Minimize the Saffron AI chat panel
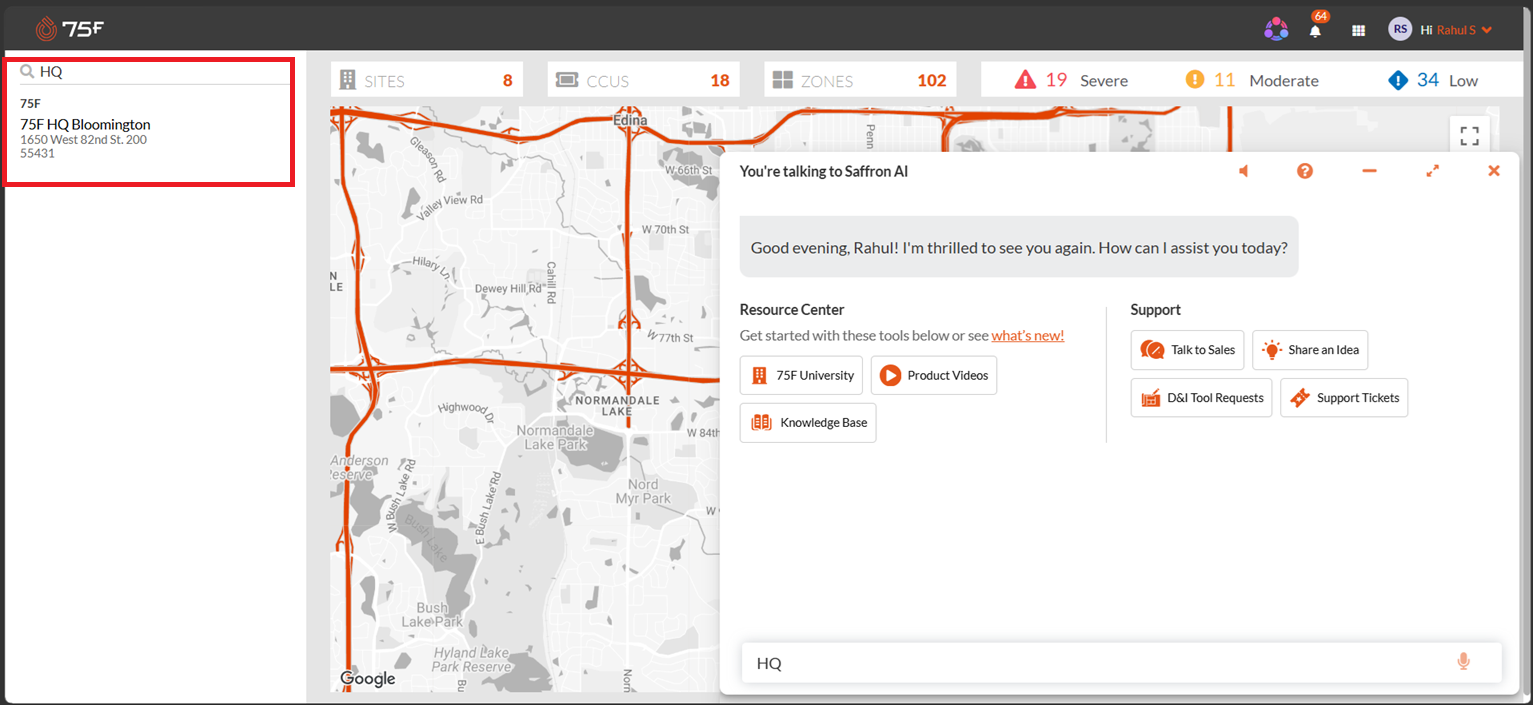This screenshot has width=1533, height=705. [x=1369, y=171]
